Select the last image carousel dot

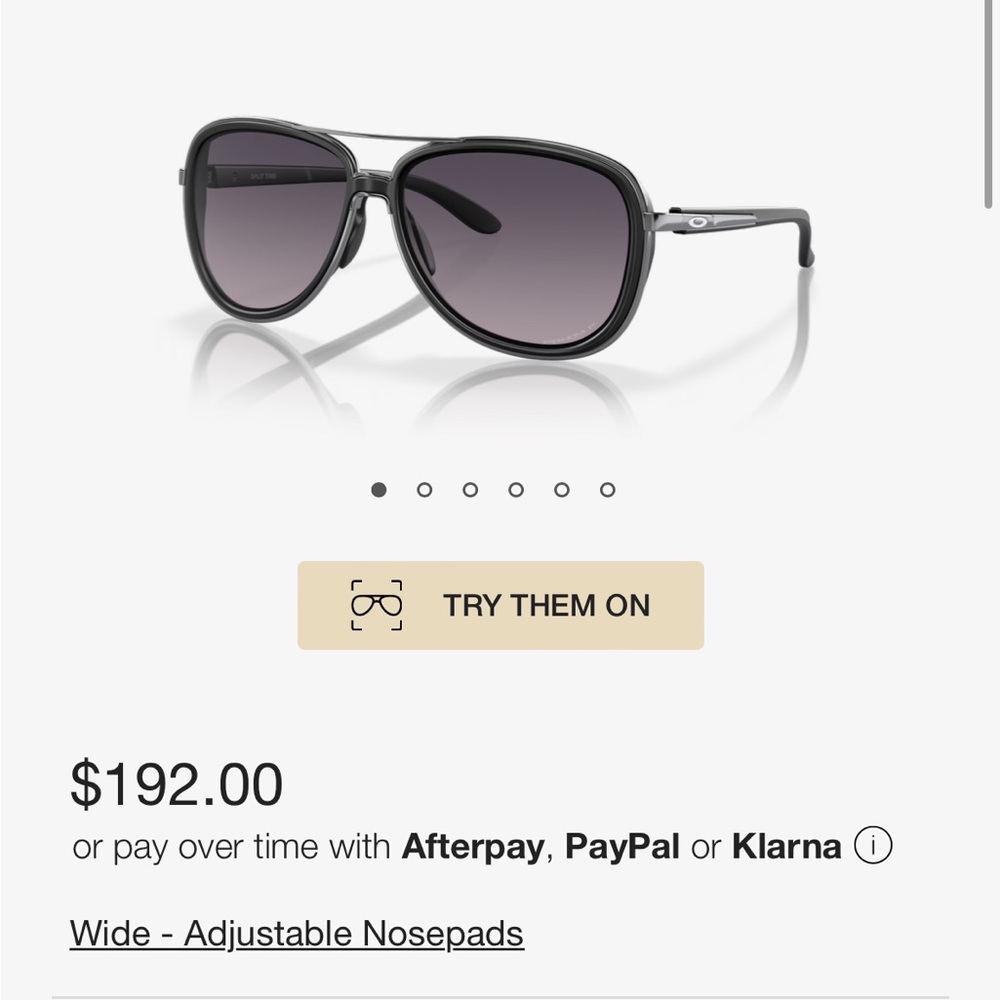pyautogui.click(x=607, y=490)
